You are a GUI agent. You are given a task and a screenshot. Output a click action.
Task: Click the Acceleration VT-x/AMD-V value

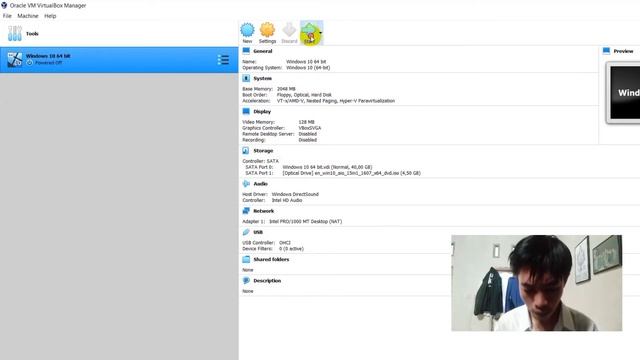[x=336, y=101]
